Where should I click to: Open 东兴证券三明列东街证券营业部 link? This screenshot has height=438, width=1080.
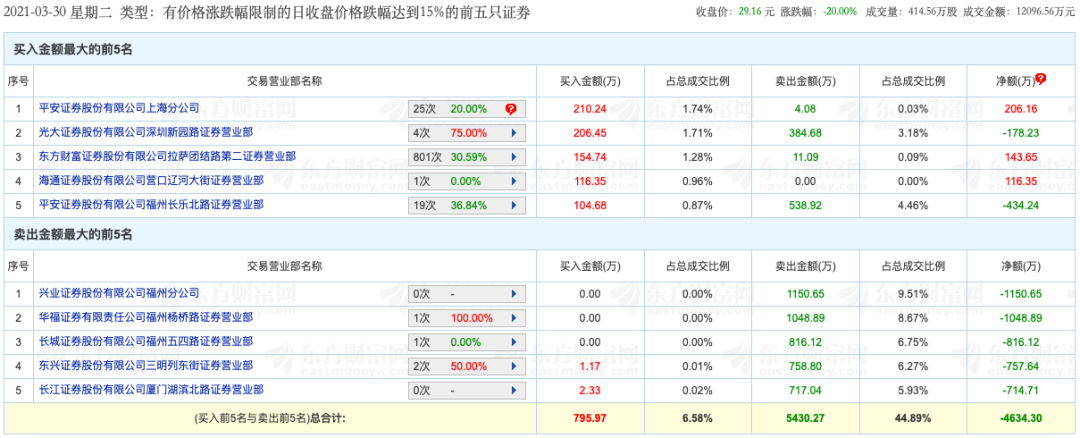pos(145,366)
